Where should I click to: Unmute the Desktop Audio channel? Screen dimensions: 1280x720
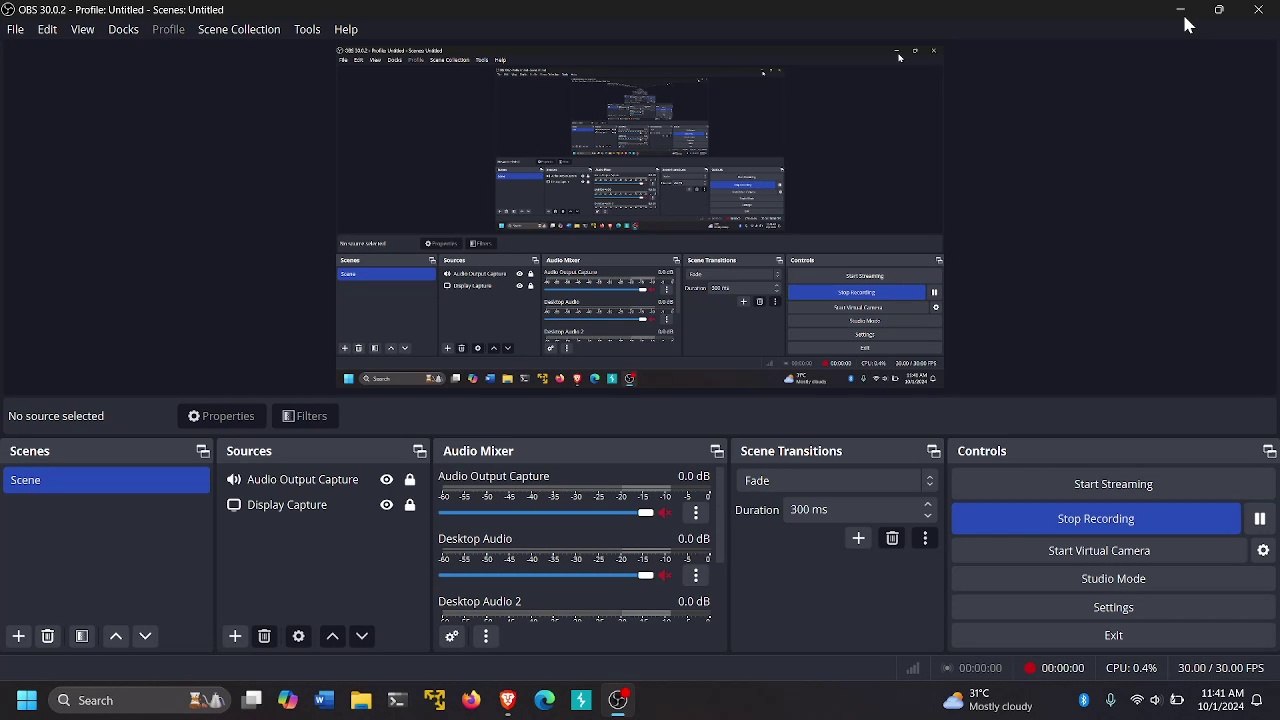665,576
